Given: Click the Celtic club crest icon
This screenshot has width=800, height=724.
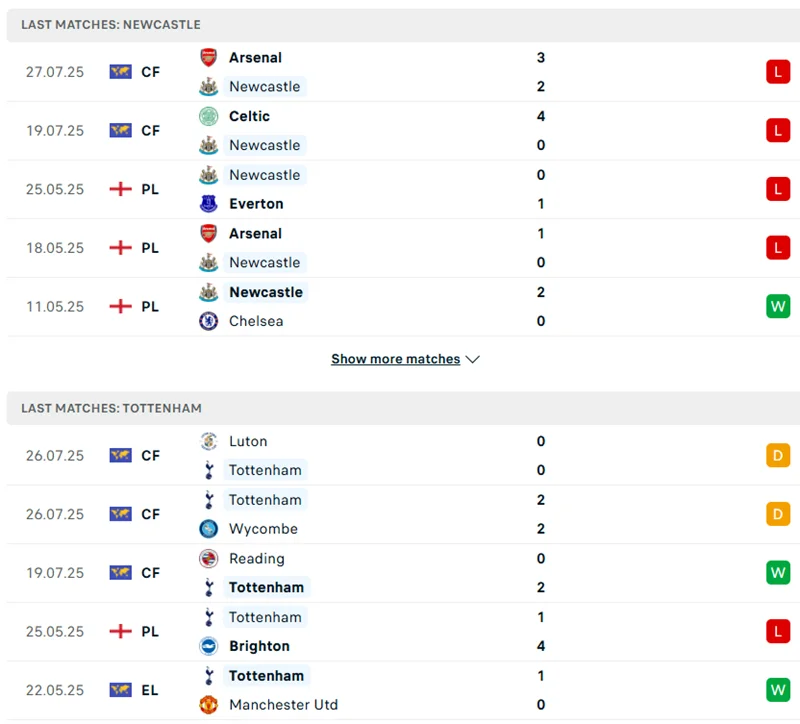Looking at the screenshot, I should pyautogui.click(x=208, y=116).
